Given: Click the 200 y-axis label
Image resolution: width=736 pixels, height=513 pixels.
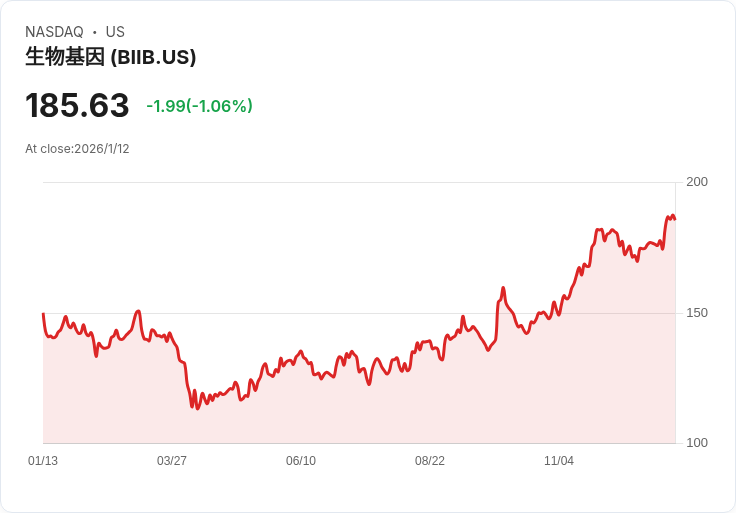Looking at the screenshot, I should tap(697, 182).
